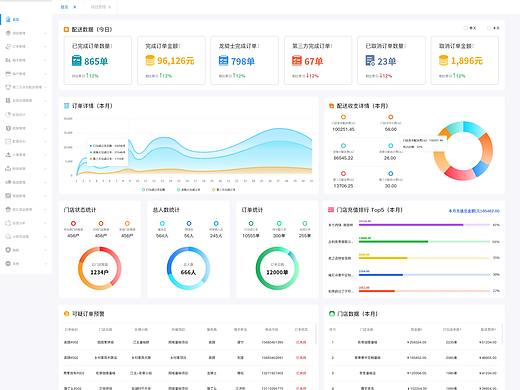Click the 3234户 donut chart
520x390 pixels.
(99, 268)
